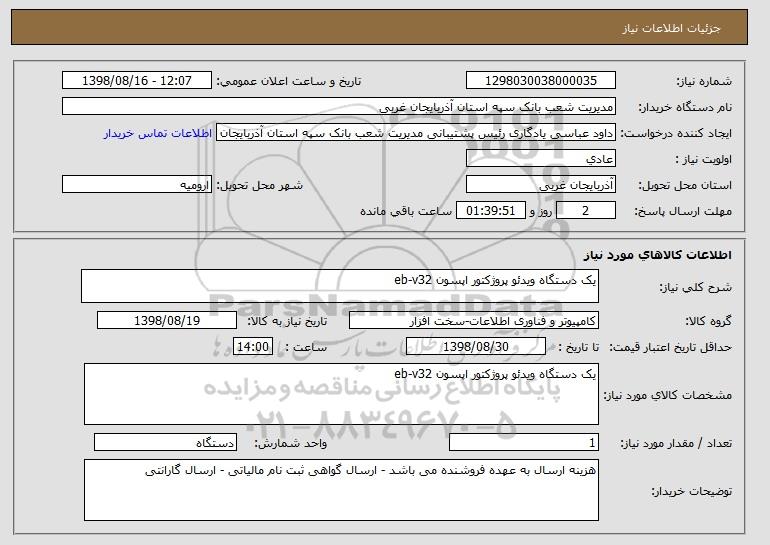770x545 pixels.
Task: Click the remaining time field 01:39:51
Action: click(x=491, y=211)
